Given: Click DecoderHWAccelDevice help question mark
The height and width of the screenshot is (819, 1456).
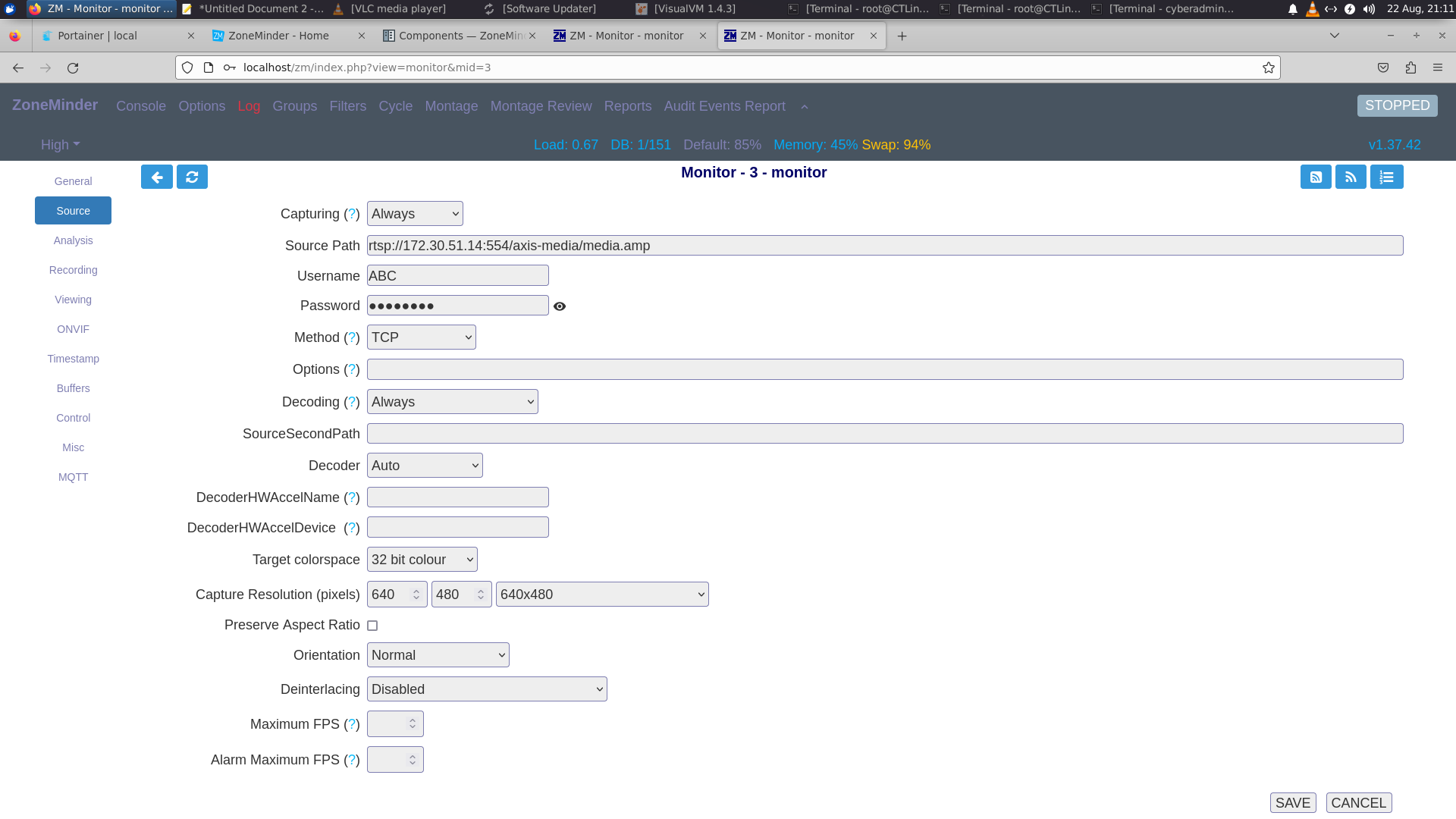Looking at the screenshot, I should [352, 528].
